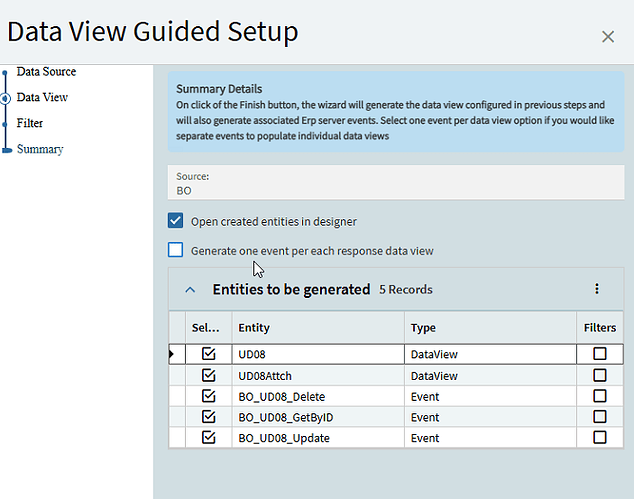The width and height of the screenshot is (634, 499).
Task: Select the Summary step
Action: coord(40,150)
